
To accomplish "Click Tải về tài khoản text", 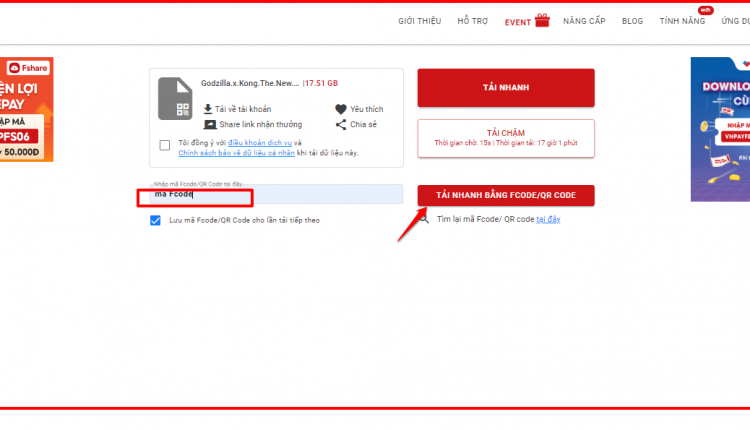I will tap(243, 109).
